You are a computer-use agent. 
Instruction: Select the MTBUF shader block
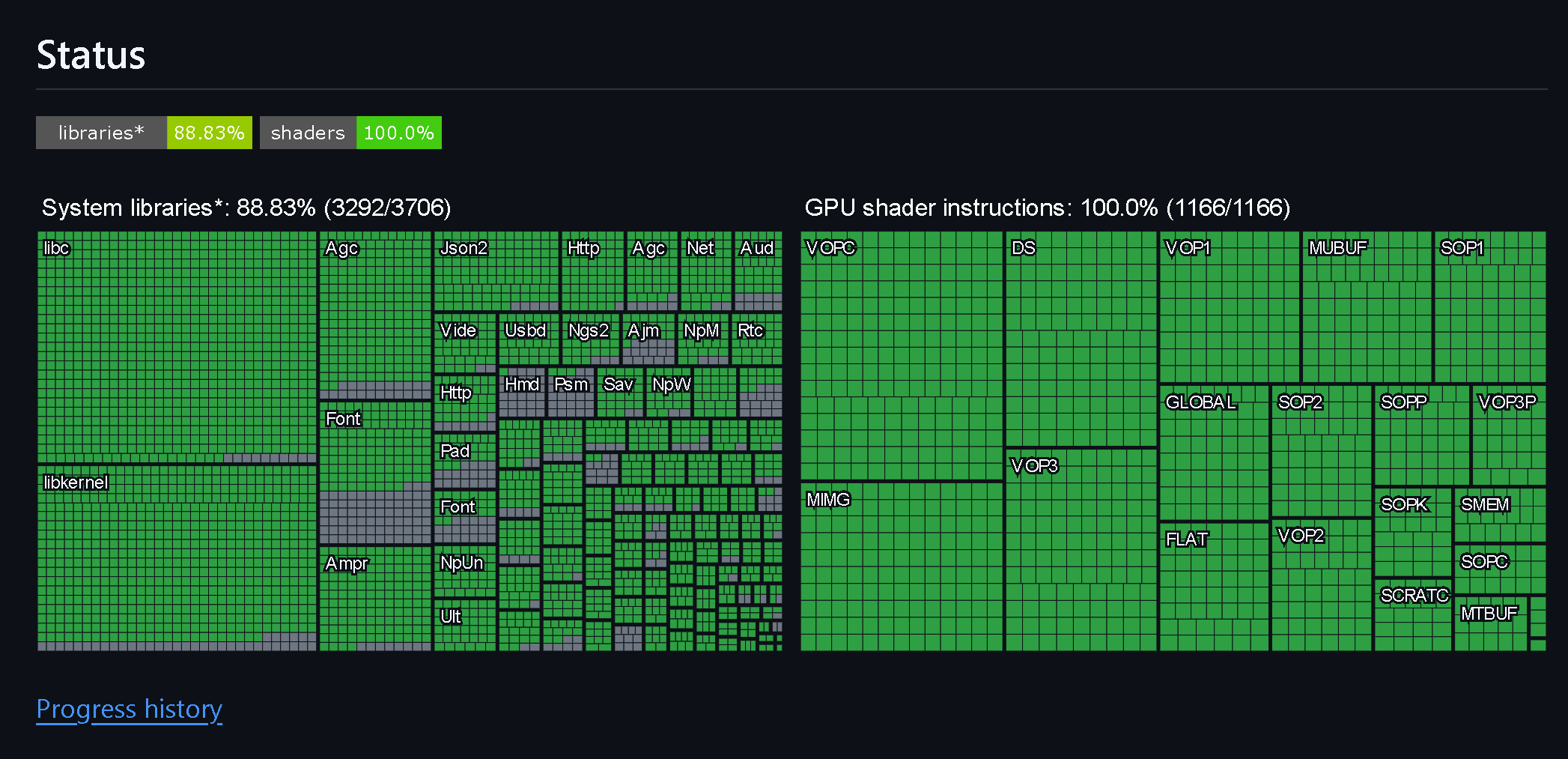coord(1491,623)
